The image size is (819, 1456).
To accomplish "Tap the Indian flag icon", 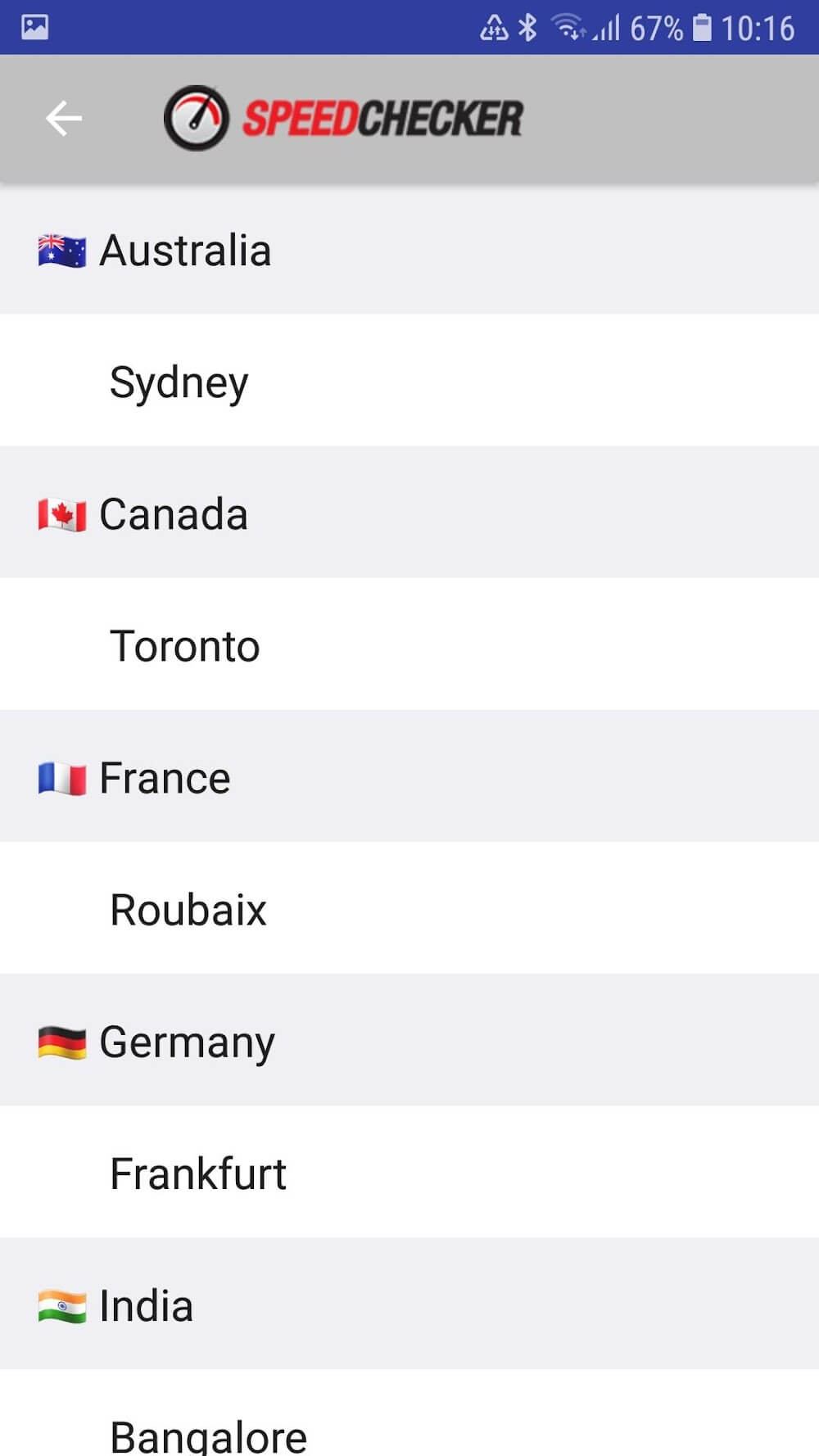I will pos(62,1306).
